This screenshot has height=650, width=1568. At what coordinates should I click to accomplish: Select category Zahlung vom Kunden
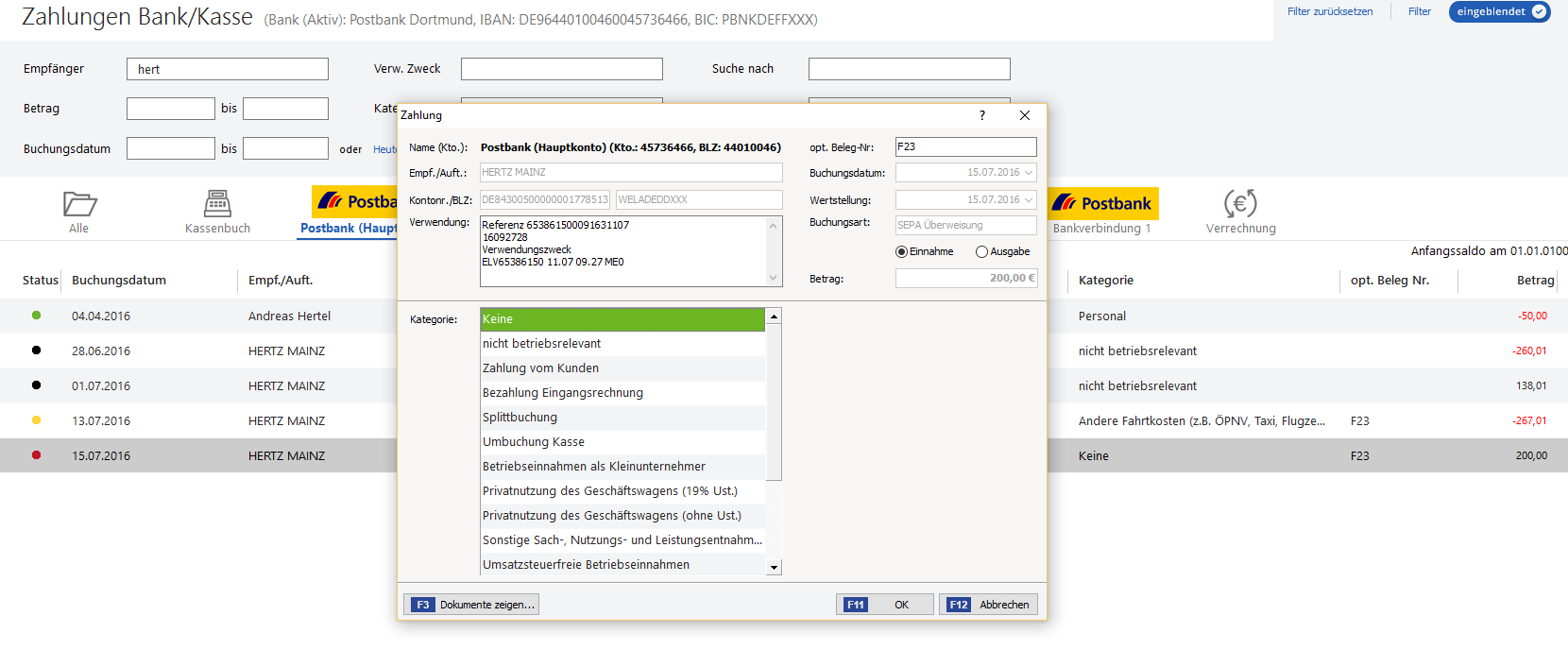[x=622, y=368]
